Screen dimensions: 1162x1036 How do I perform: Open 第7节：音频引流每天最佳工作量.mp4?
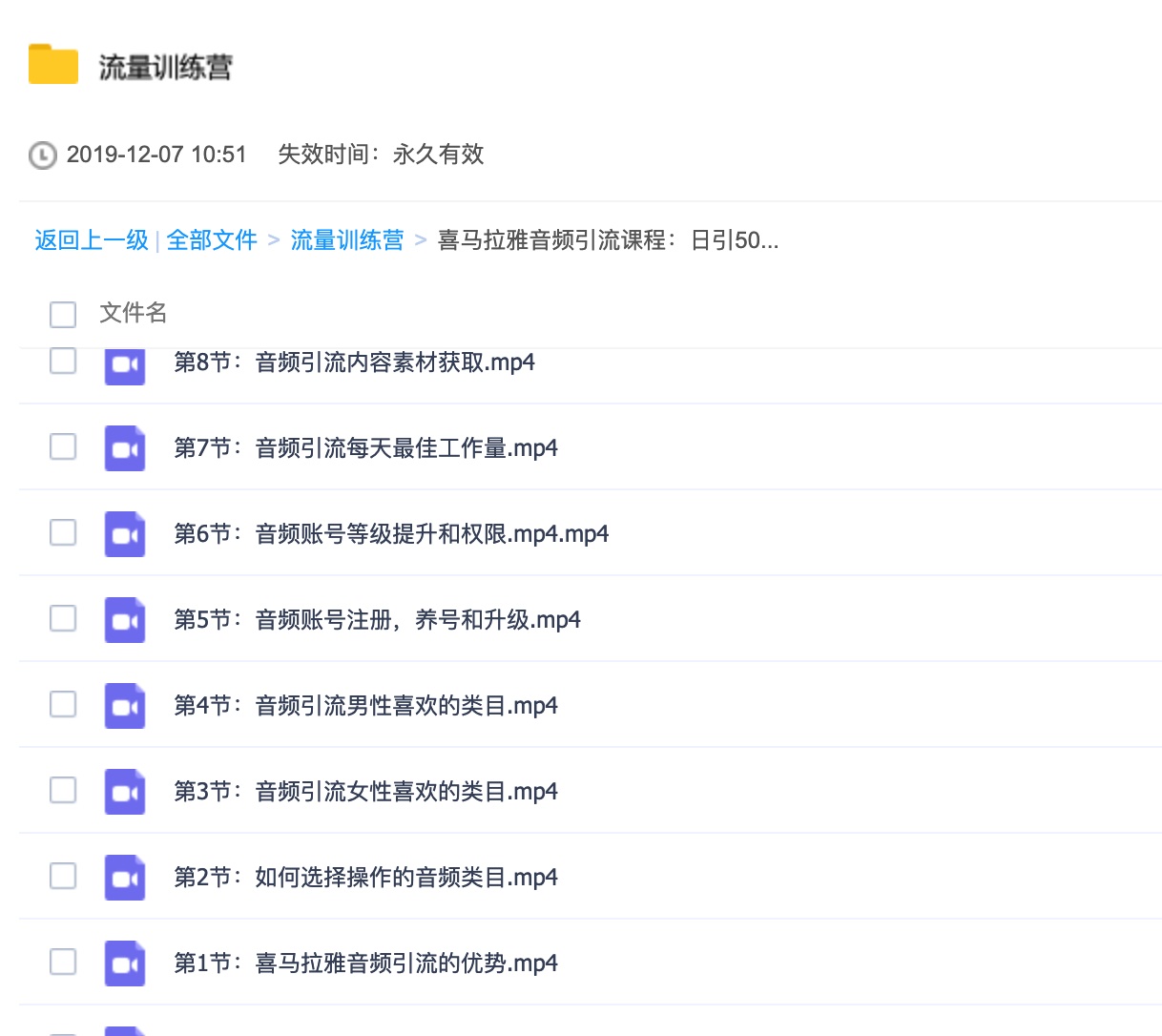coord(365,448)
